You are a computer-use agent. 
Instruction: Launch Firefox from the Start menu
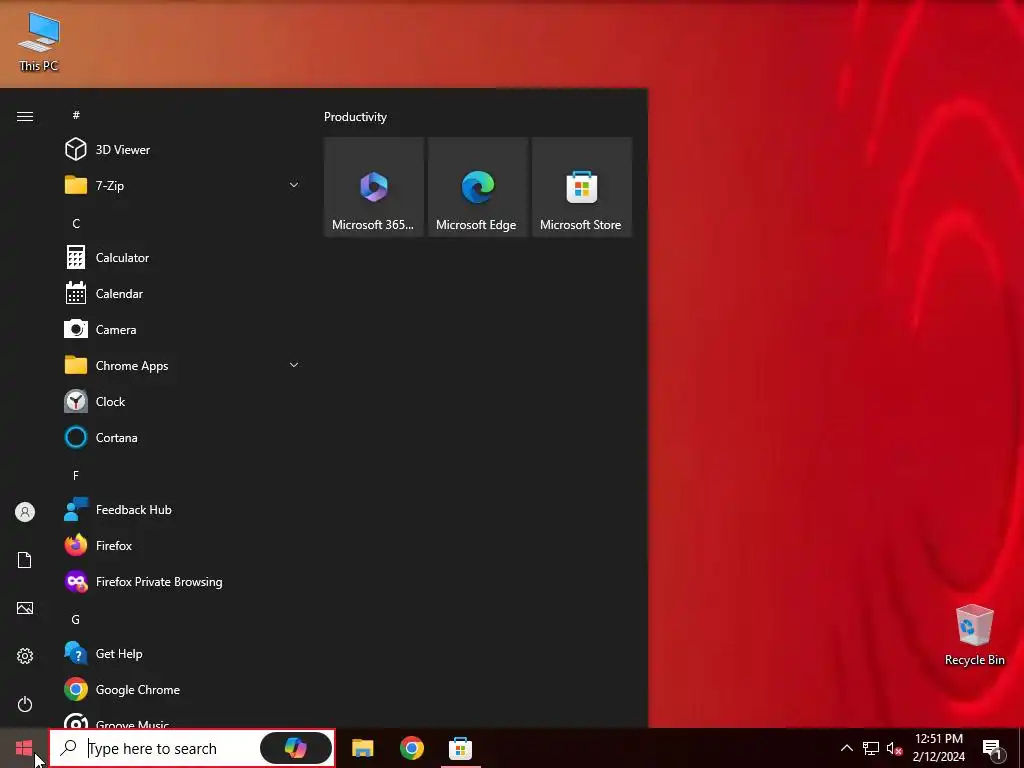(x=183, y=545)
